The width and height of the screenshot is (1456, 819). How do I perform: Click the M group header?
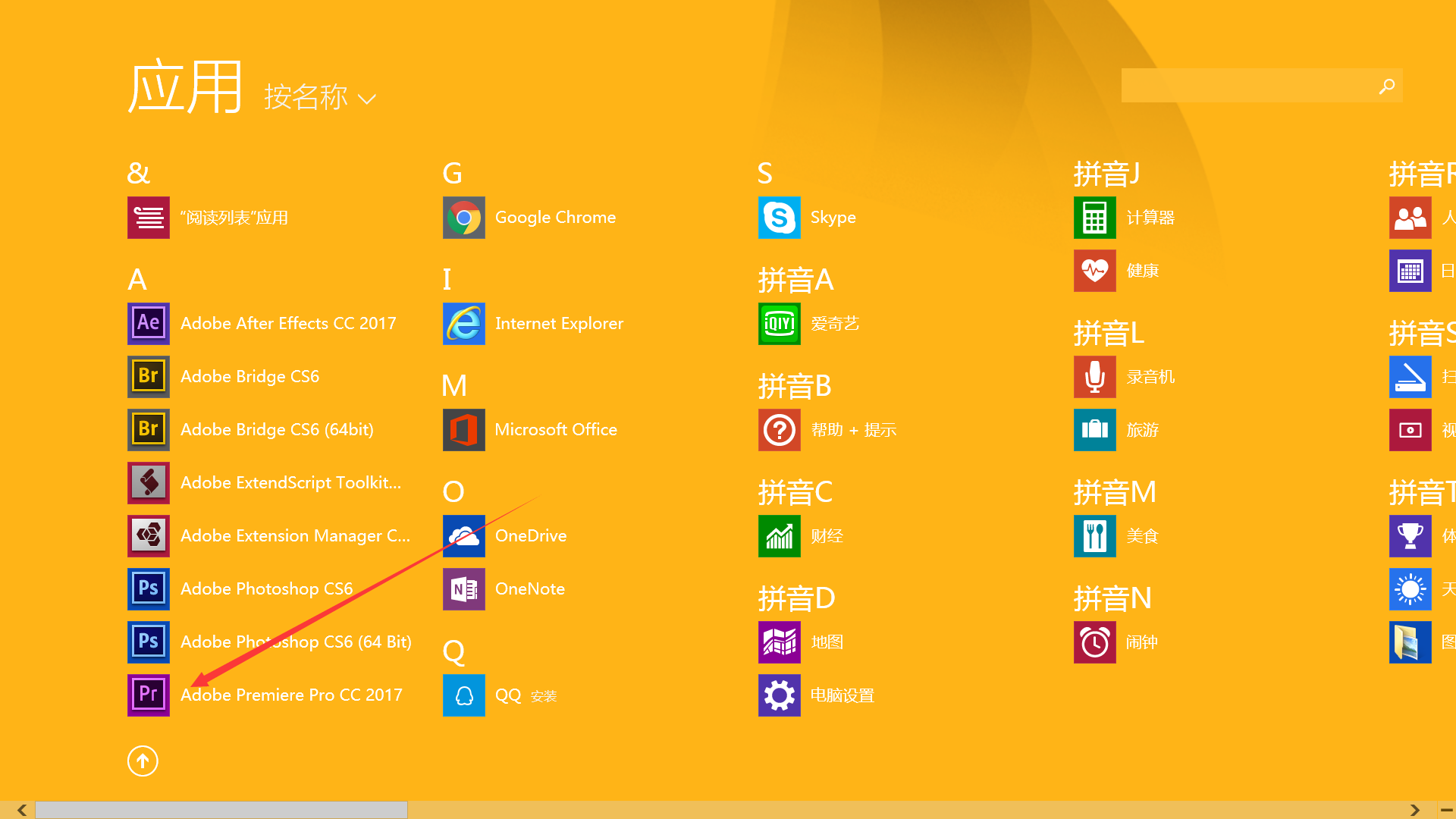pos(454,386)
